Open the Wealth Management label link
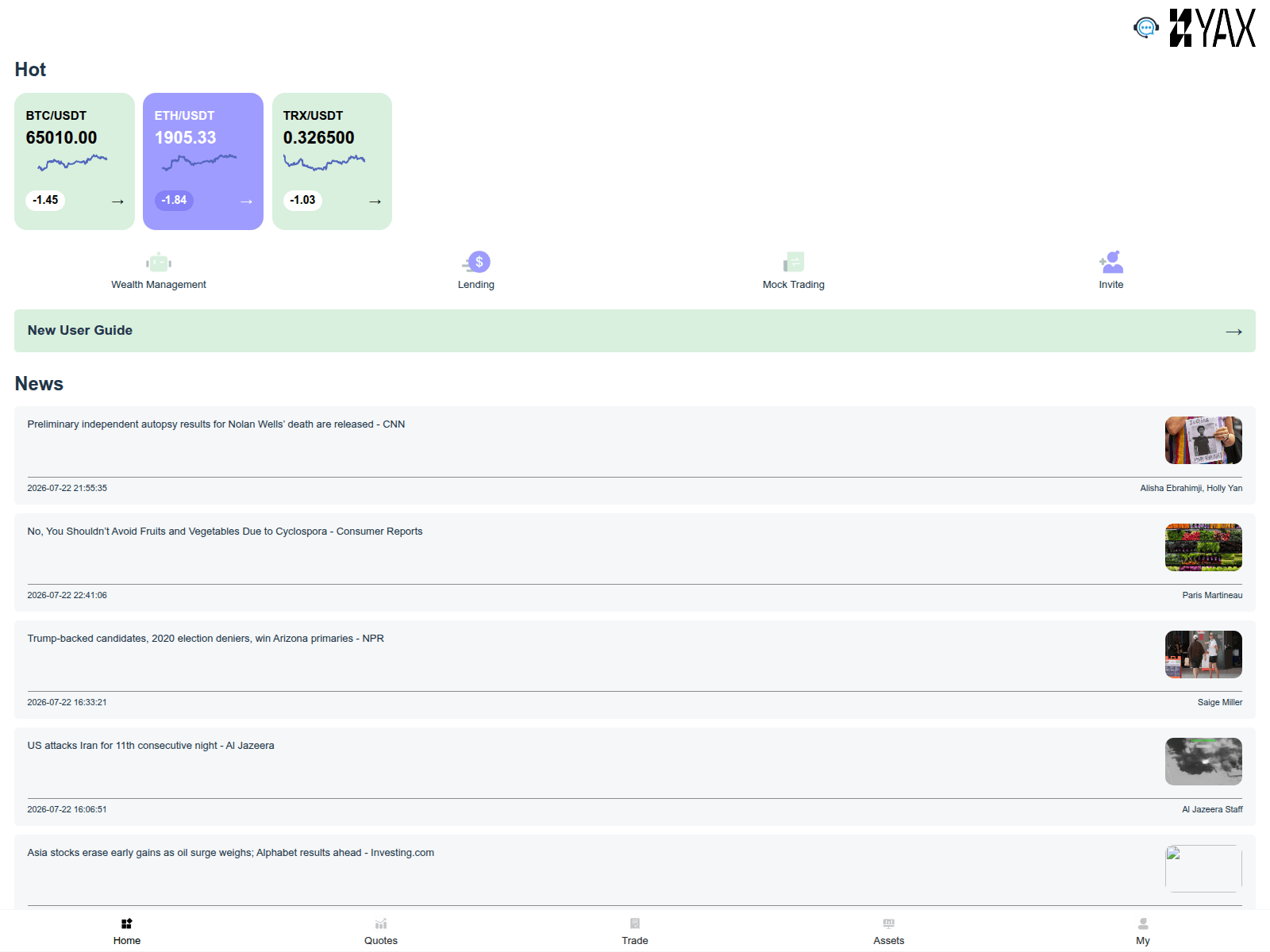The image size is (1270, 952). (159, 285)
